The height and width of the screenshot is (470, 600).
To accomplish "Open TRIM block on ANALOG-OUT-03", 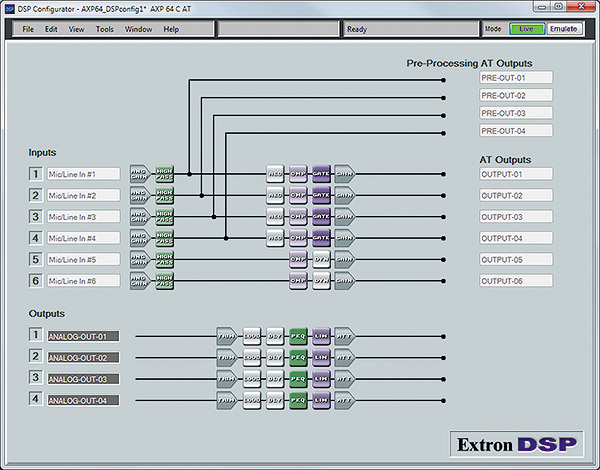I will [x=227, y=379].
